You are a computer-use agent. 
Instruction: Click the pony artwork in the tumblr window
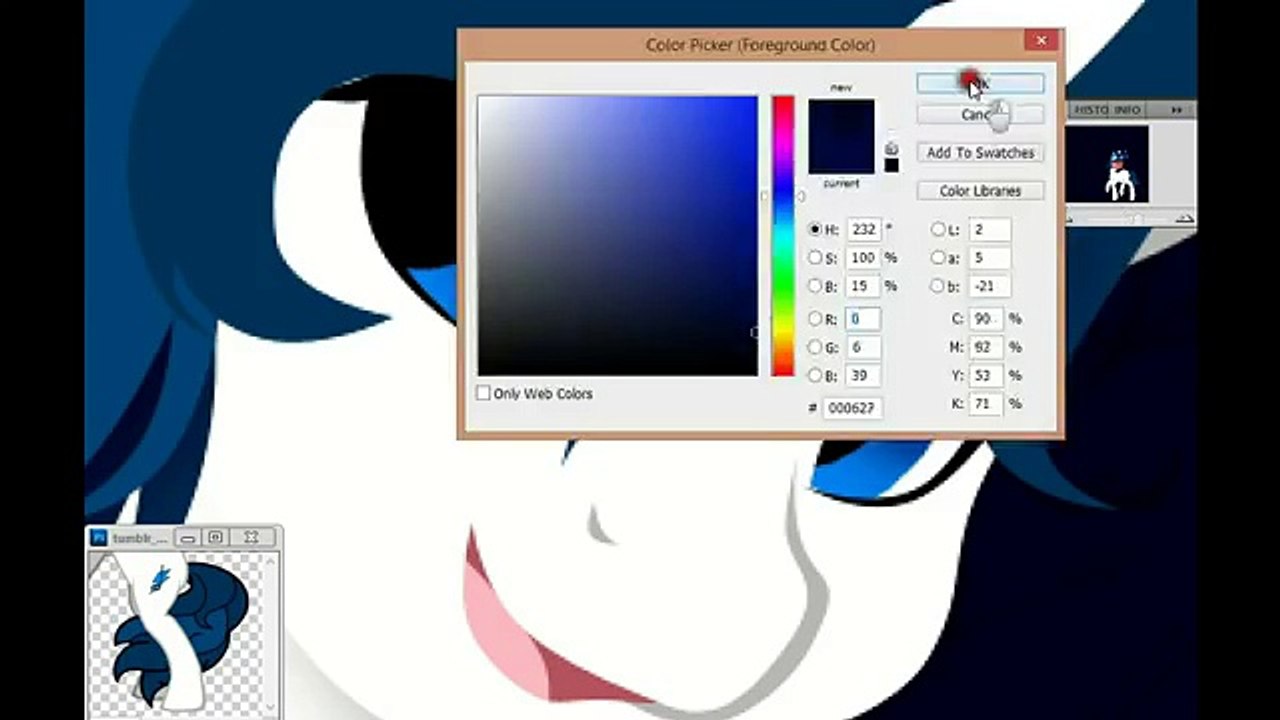pos(180,632)
